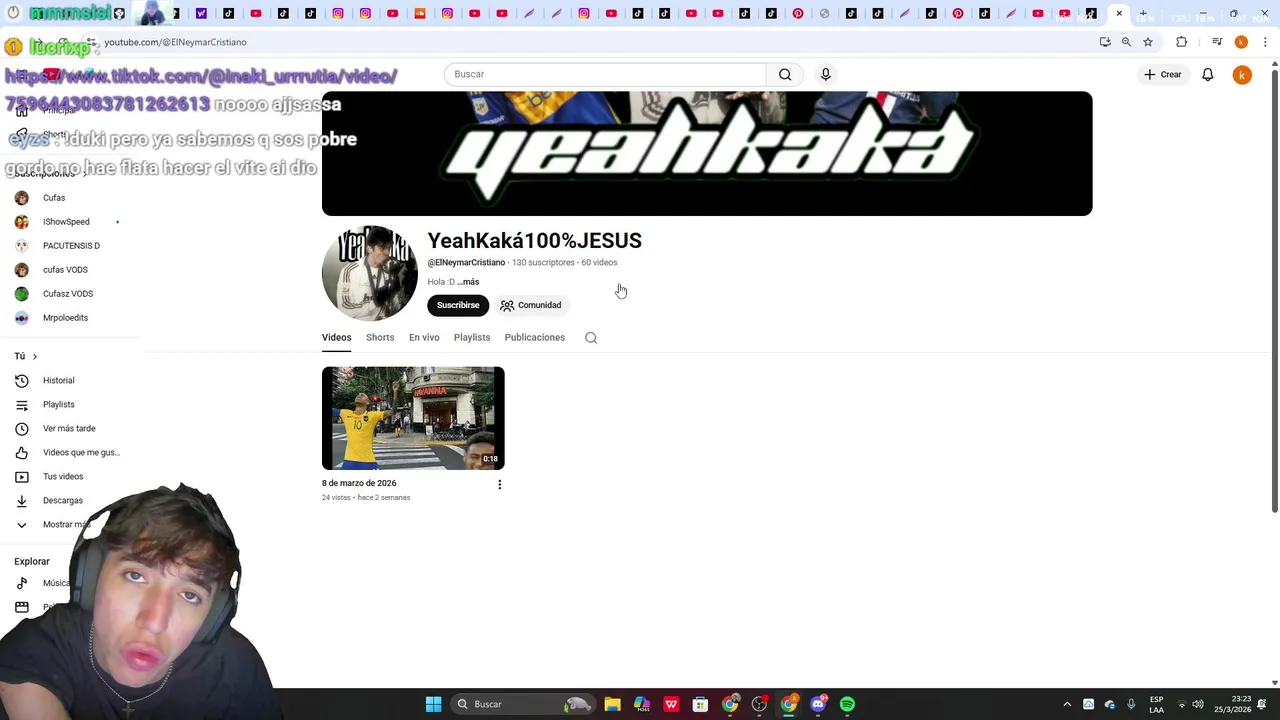The height and width of the screenshot is (720, 1280).
Task: Click the thumbs-up liked videos icon
Action: [22, 452]
